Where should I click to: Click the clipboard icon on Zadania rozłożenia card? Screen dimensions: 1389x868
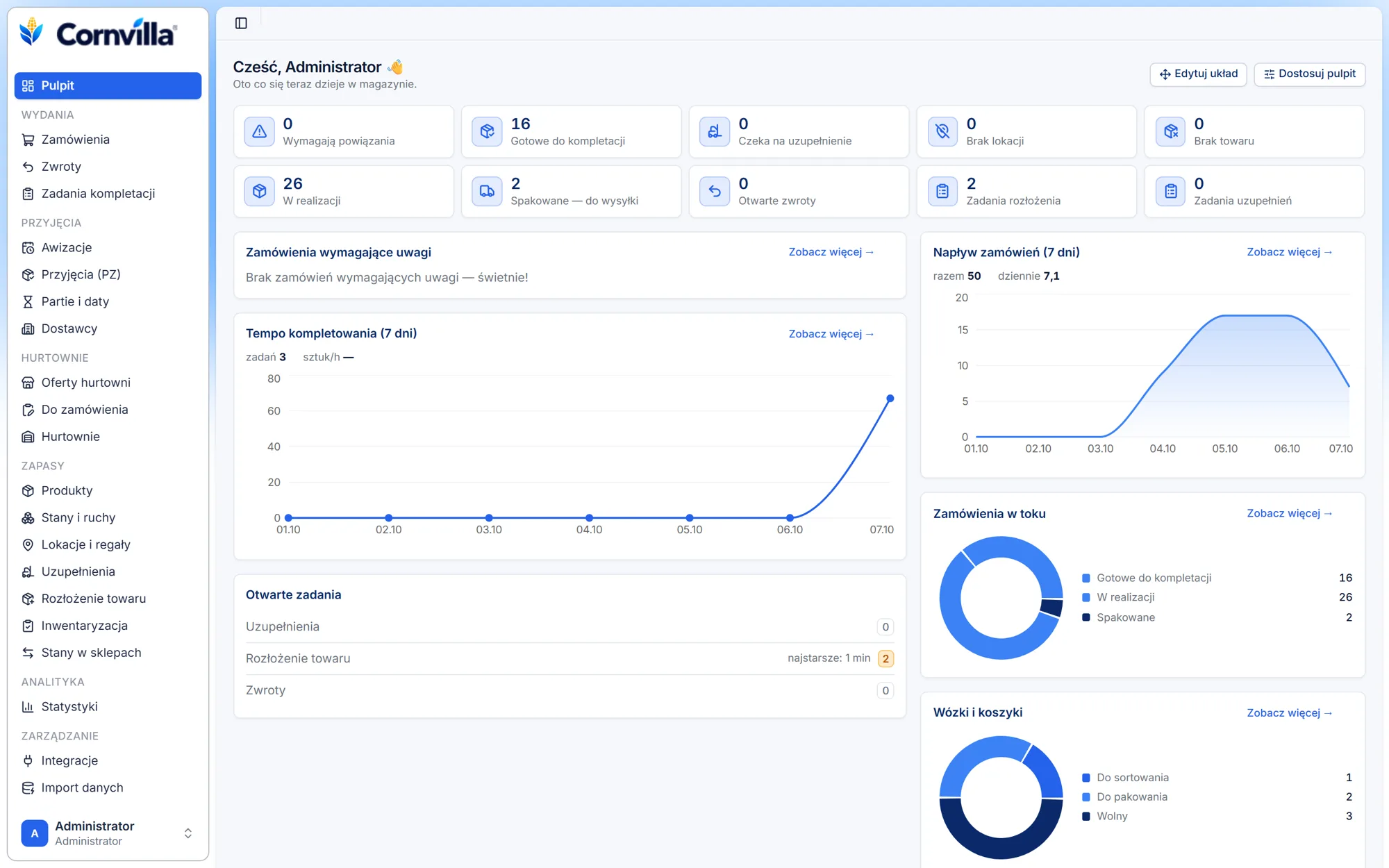(x=942, y=191)
